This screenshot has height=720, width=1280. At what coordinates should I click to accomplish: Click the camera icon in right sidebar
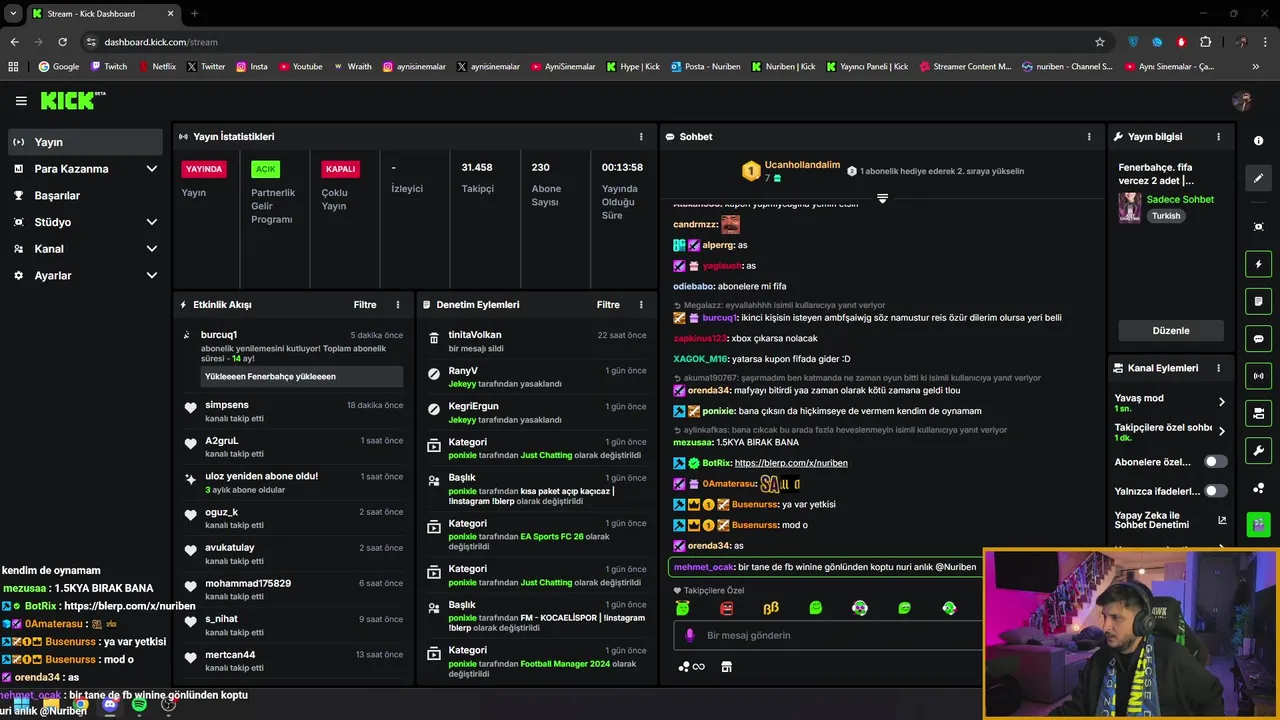[x=1258, y=413]
